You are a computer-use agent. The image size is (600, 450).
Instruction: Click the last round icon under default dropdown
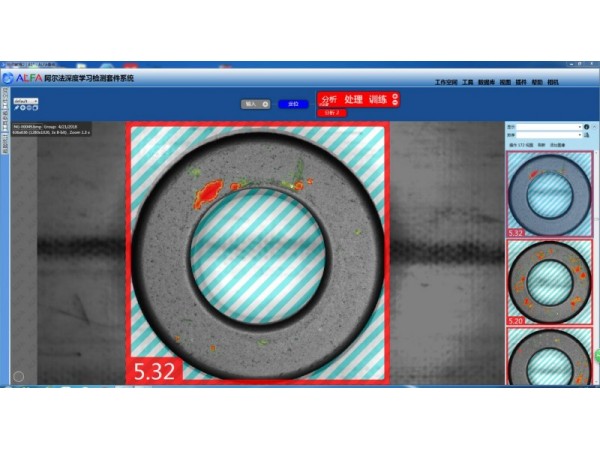coord(33,108)
